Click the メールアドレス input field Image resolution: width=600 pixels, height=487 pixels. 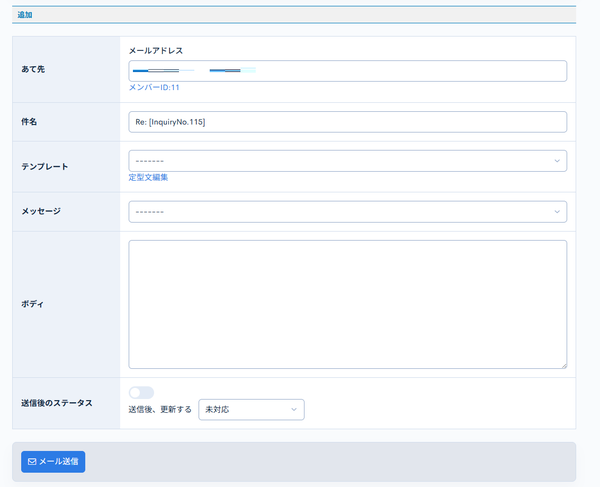[347, 71]
